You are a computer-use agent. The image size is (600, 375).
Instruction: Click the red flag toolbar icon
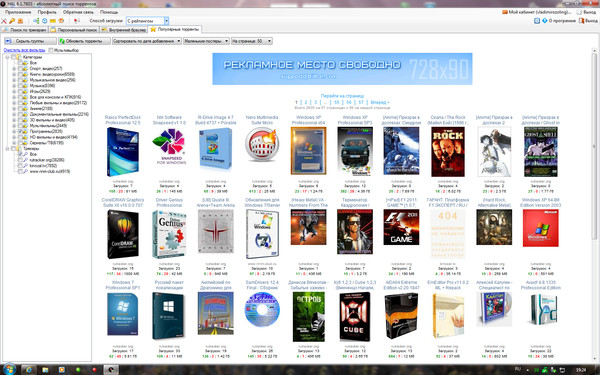pyautogui.click(x=77, y=21)
